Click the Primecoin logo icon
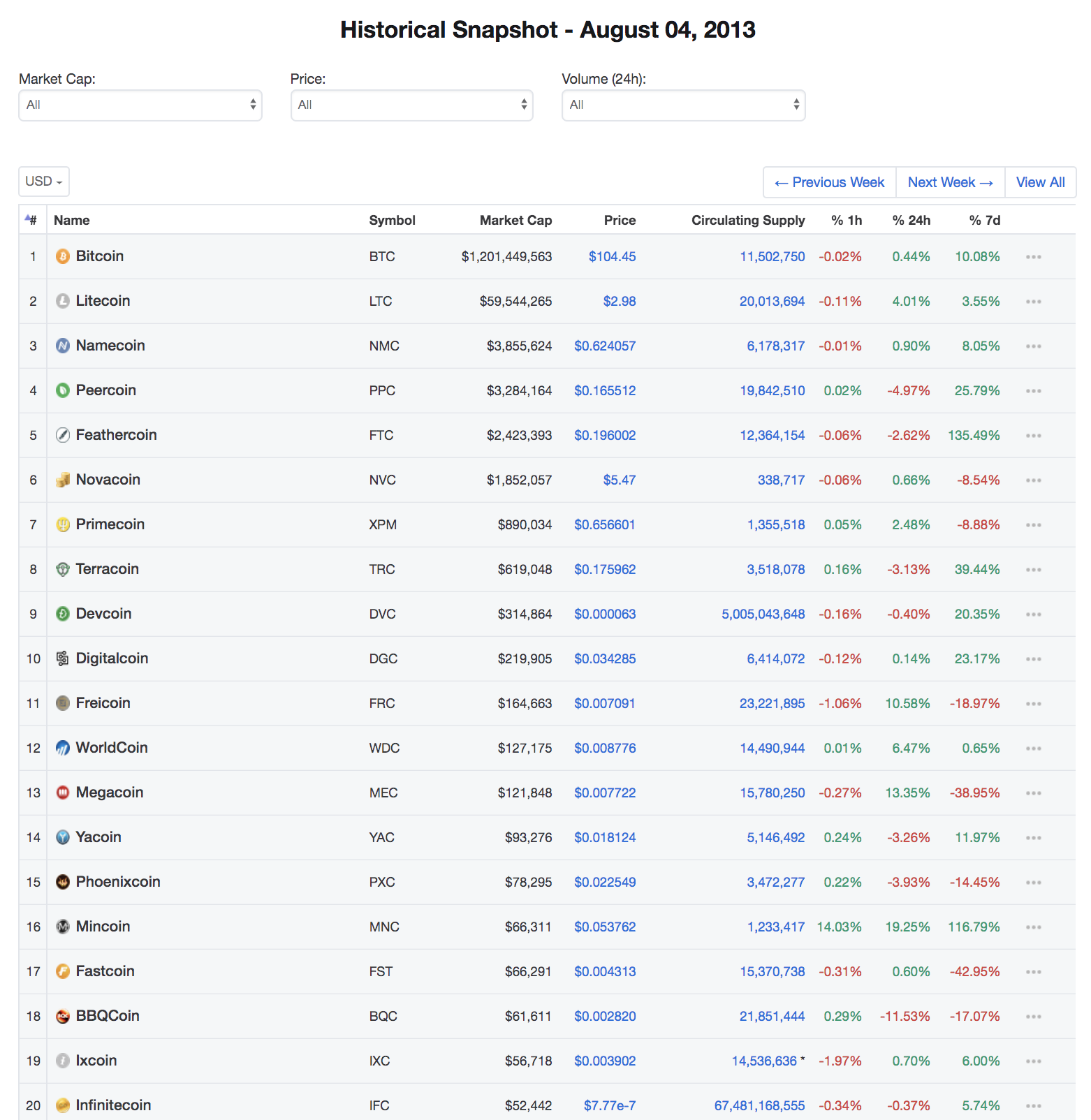The image size is (1091, 1120). 63,524
